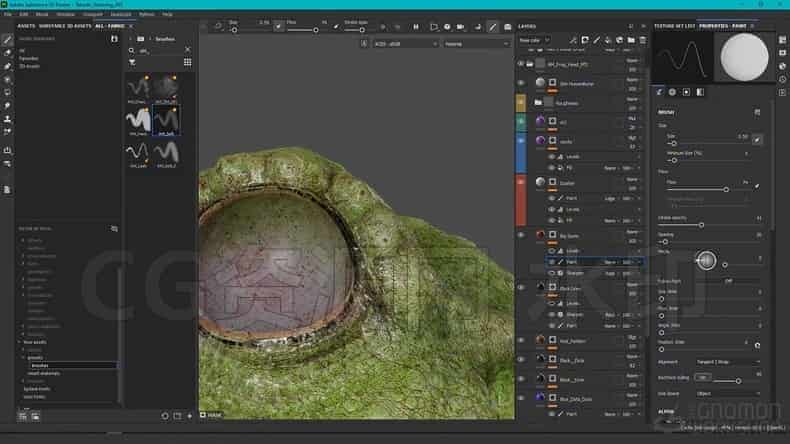Add a folder in Layers toolbar
Image resolution: width=790 pixels, height=444 pixels.
631,40
